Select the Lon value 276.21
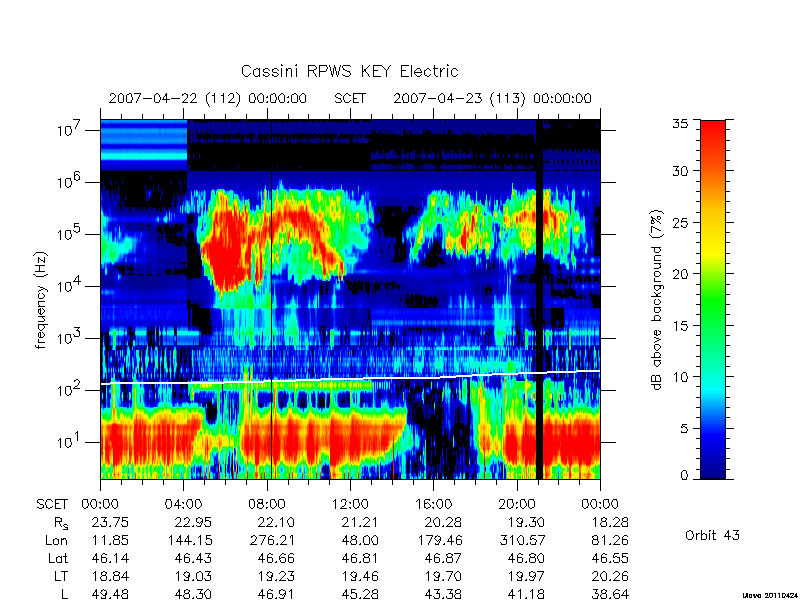Image resolution: width=800 pixels, height=600 pixels. (272, 540)
